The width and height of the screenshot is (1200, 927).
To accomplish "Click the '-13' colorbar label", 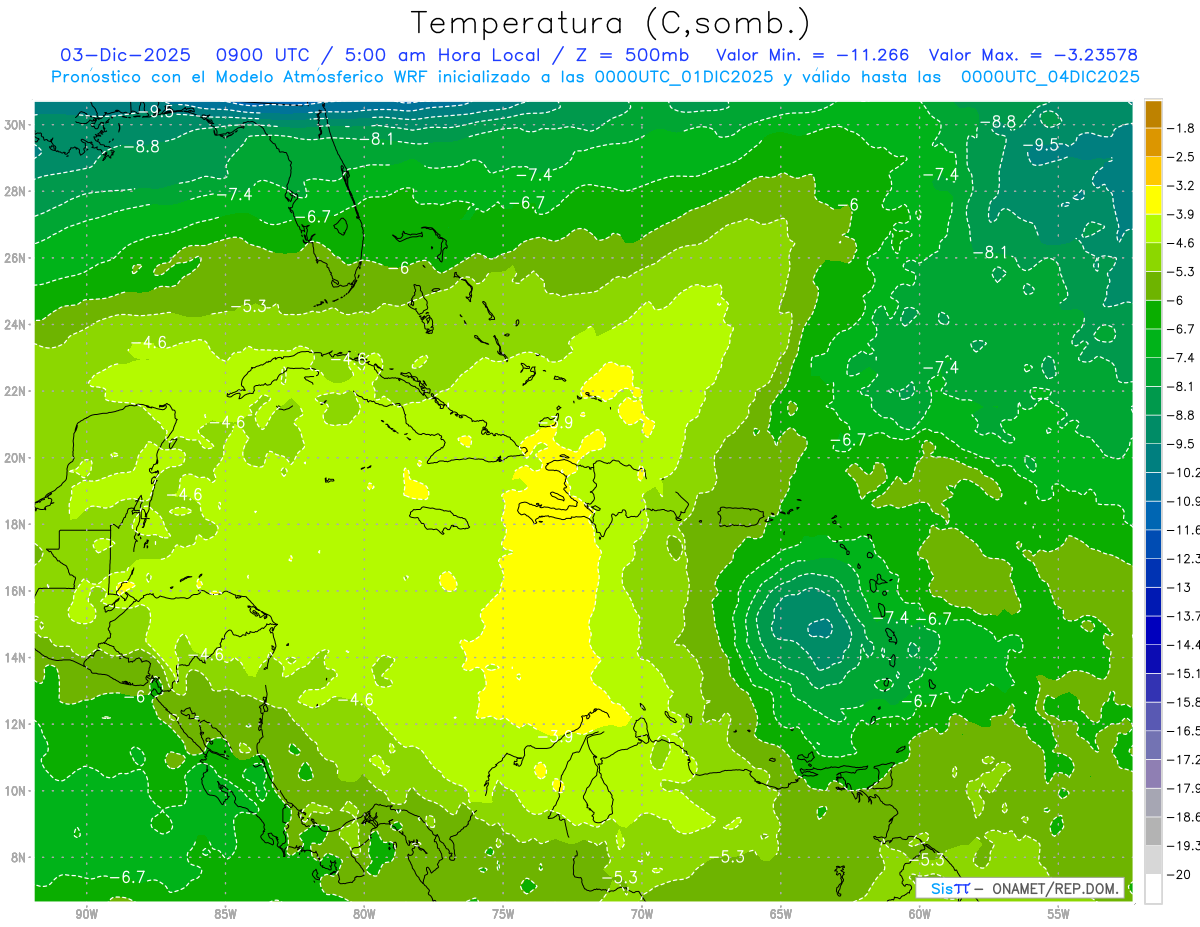I will [1180, 587].
